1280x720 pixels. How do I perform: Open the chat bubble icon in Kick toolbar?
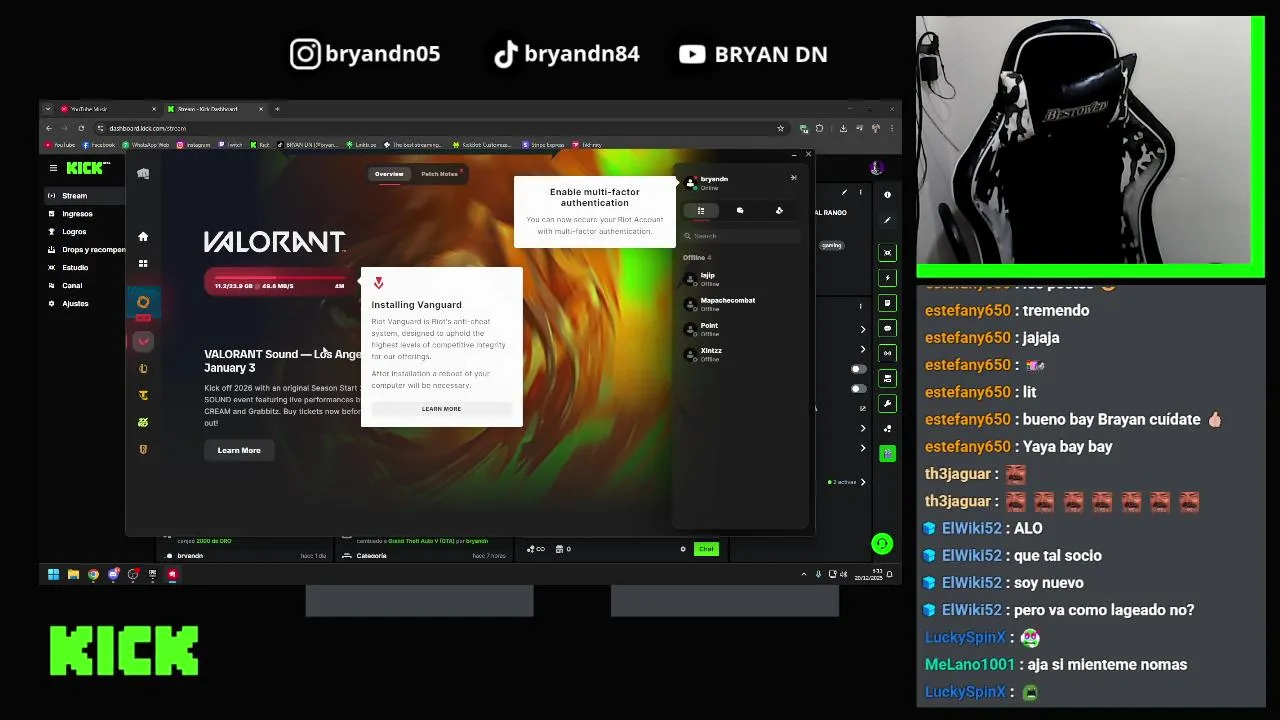[887, 328]
